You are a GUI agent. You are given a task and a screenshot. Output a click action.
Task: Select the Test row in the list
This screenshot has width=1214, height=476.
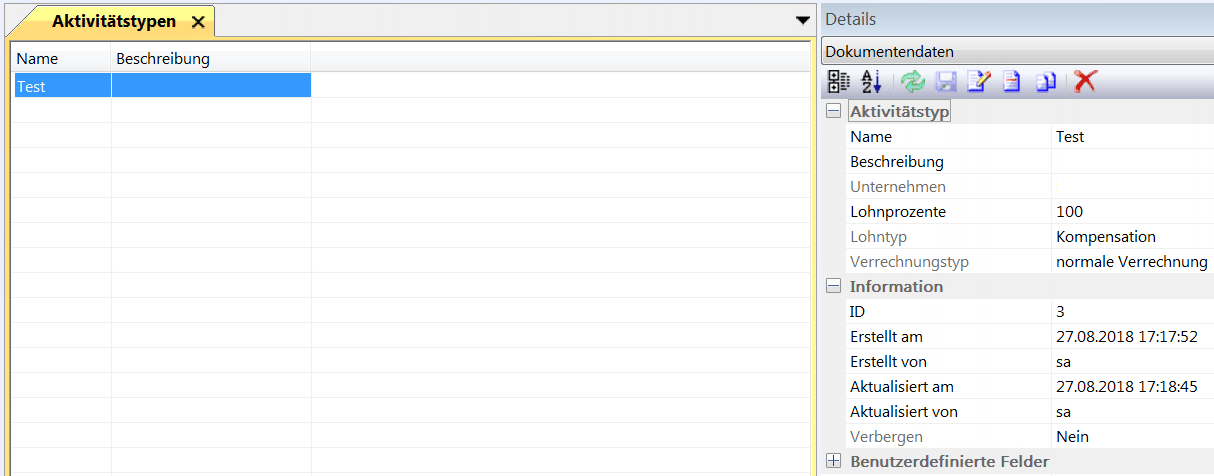pos(60,87)
